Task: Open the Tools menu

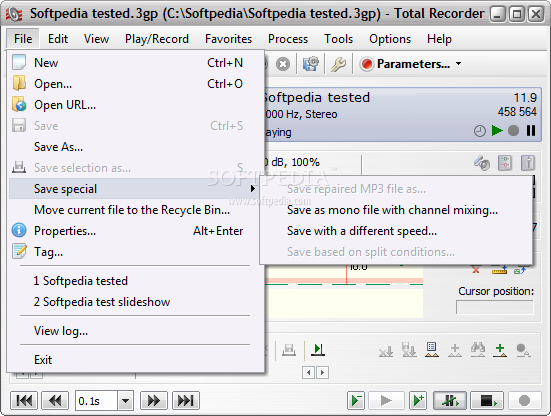Action: click(338, 39)
